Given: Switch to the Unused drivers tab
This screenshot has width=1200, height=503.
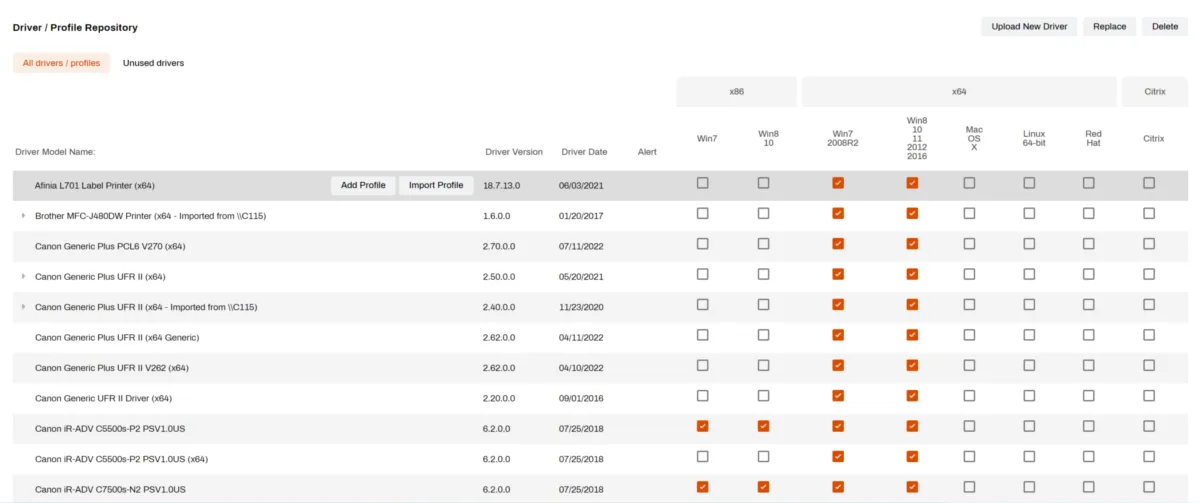Looking at the screenshot, I should tap(153, 63).
